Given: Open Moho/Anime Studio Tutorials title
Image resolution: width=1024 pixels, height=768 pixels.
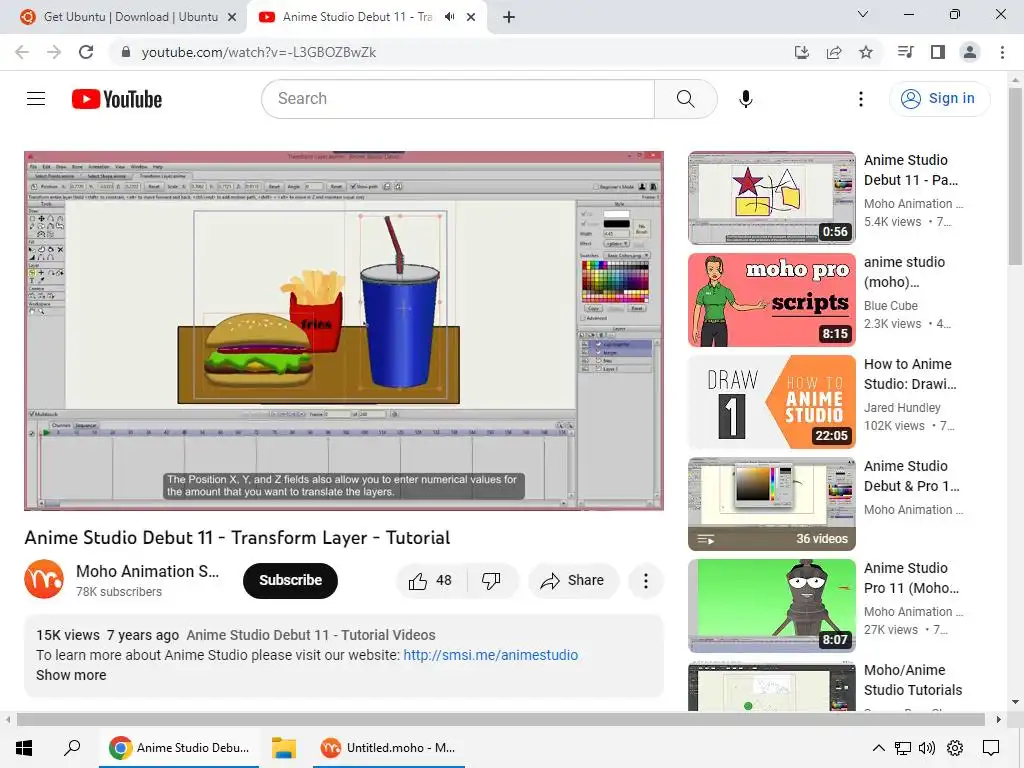Looking at the screenshot, I should (x=913, y=680).
